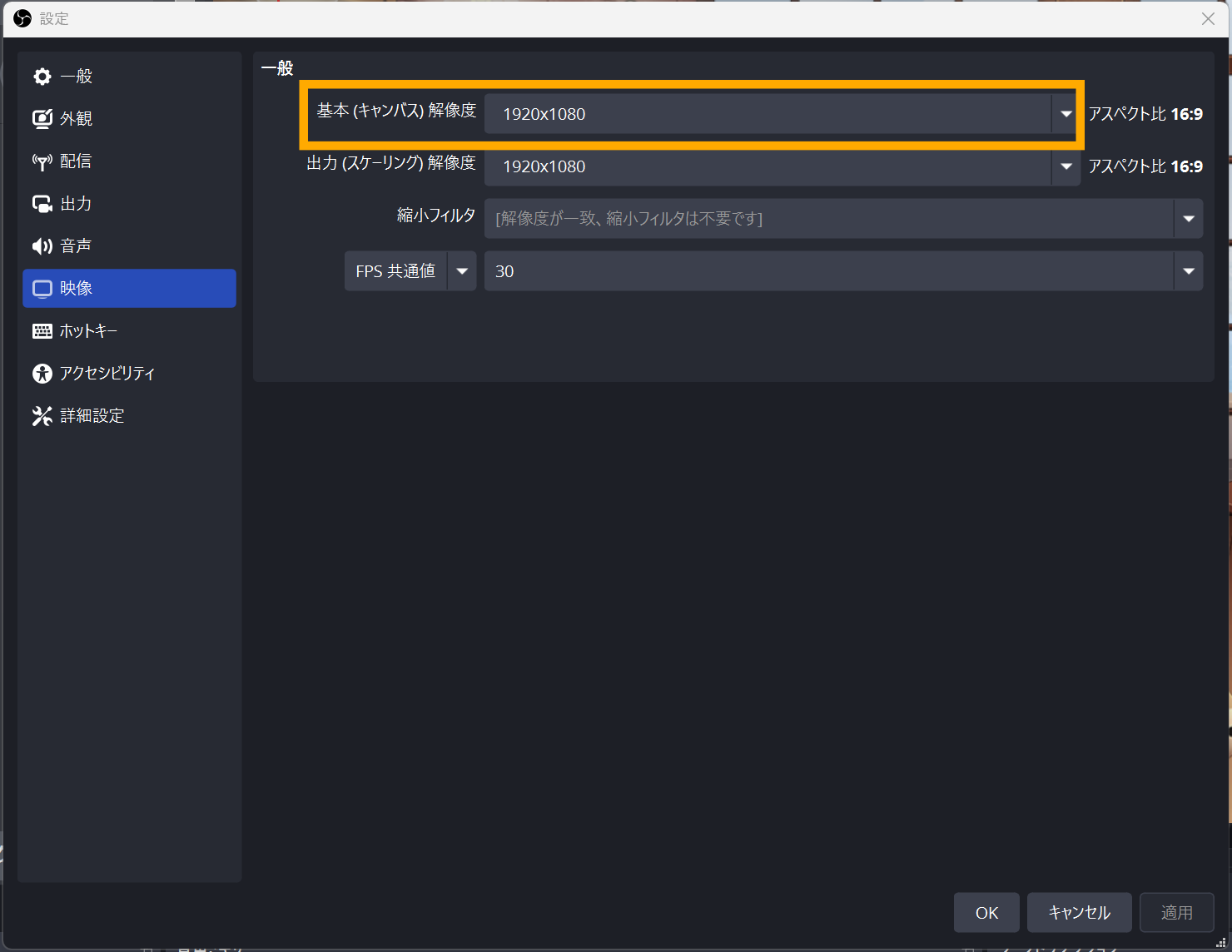Click the 詳細設定 wrench icon
Image resolution: width=1232 pixels, height=952 pixels.
42,416
